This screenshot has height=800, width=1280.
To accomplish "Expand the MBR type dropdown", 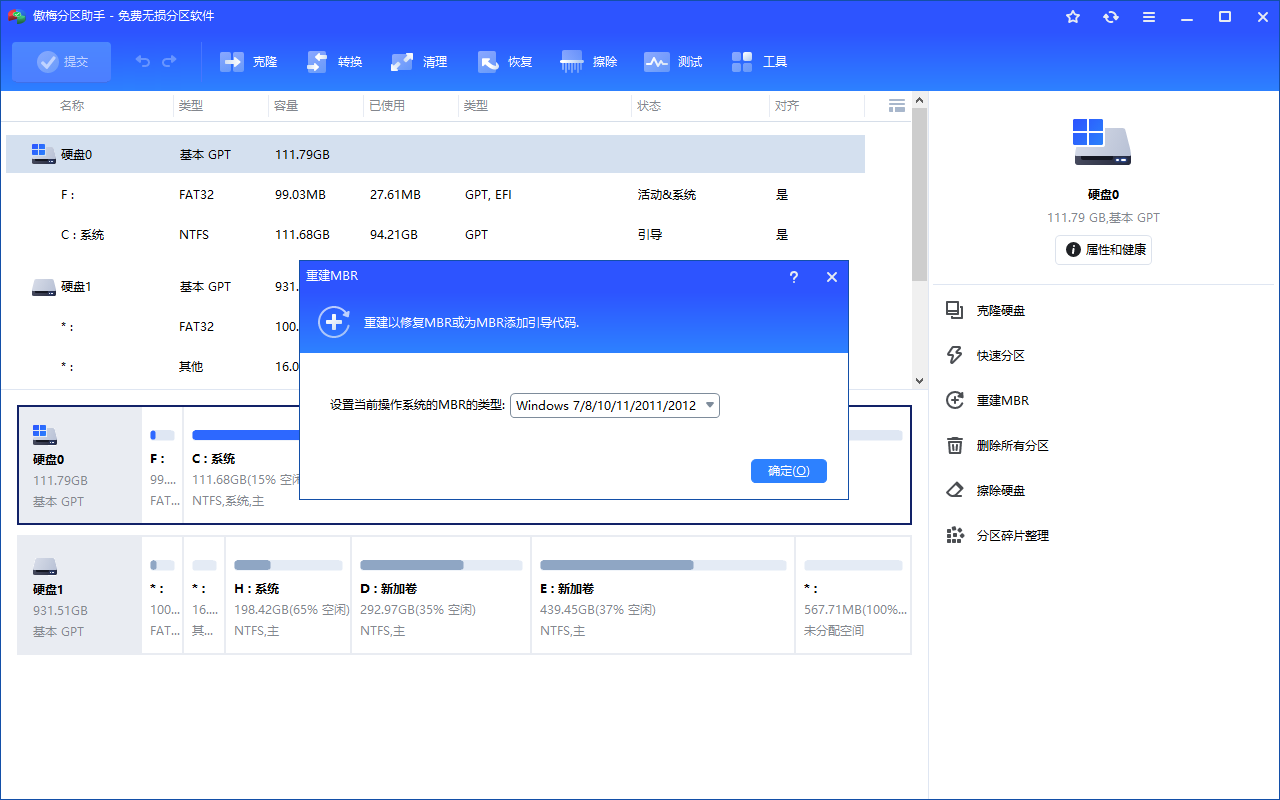I will click(710, 405).
